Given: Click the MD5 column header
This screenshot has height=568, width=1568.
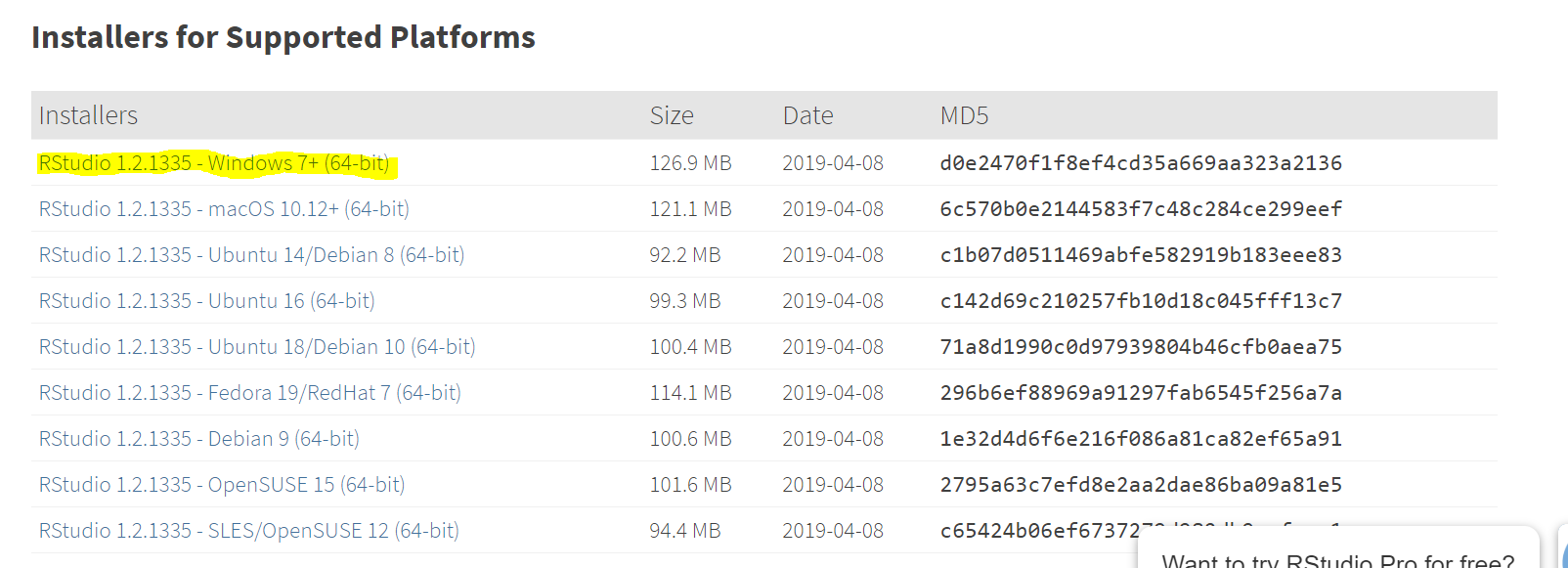Looking at the screenshot, I should coord(964,116).
